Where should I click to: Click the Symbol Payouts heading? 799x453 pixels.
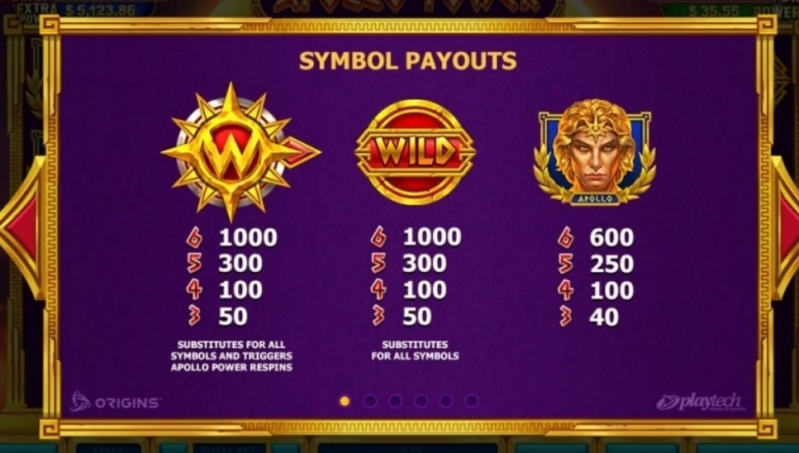tap(408, 61)
